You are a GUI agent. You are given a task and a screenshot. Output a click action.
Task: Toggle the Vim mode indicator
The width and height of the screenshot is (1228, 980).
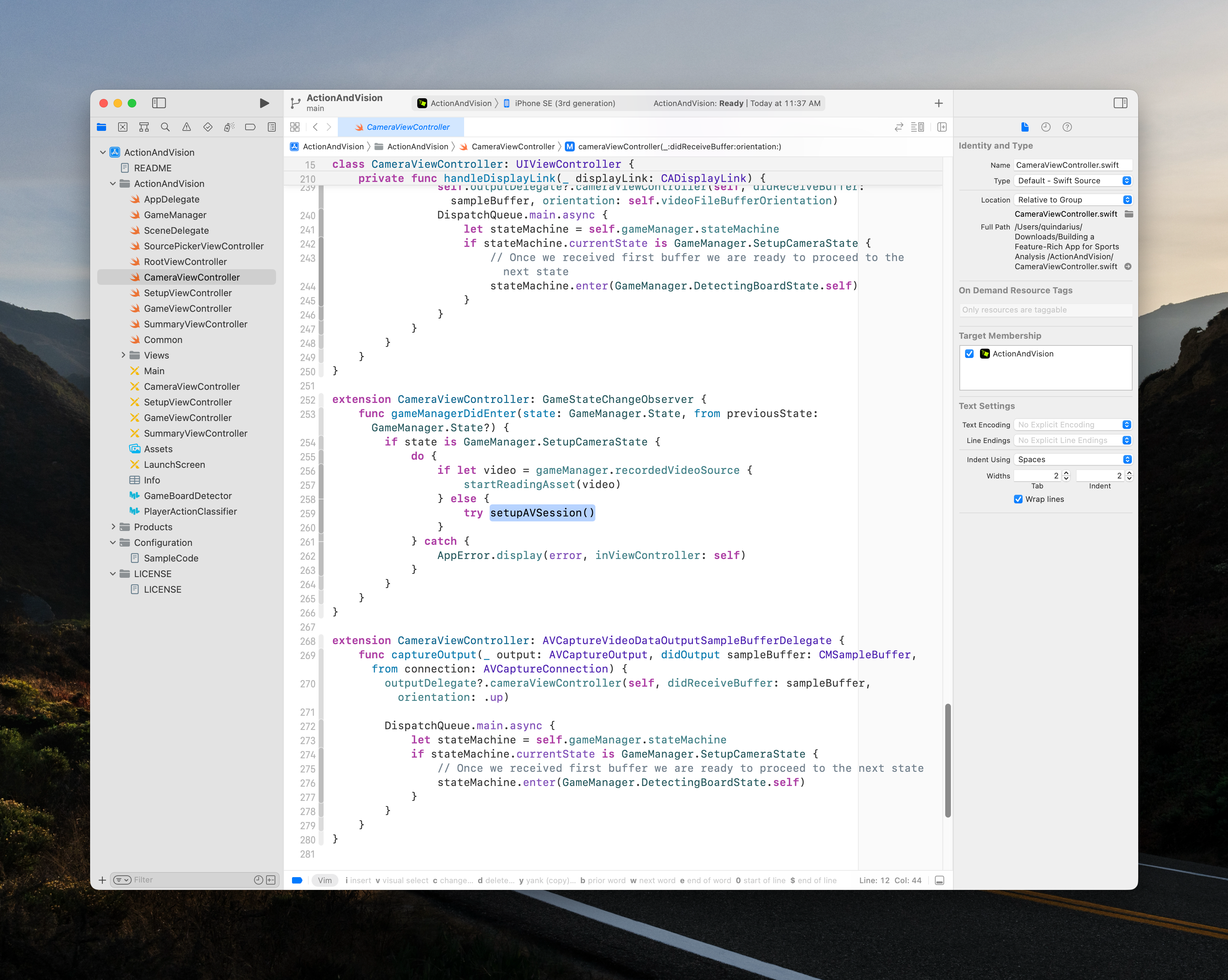coord(325,880)
